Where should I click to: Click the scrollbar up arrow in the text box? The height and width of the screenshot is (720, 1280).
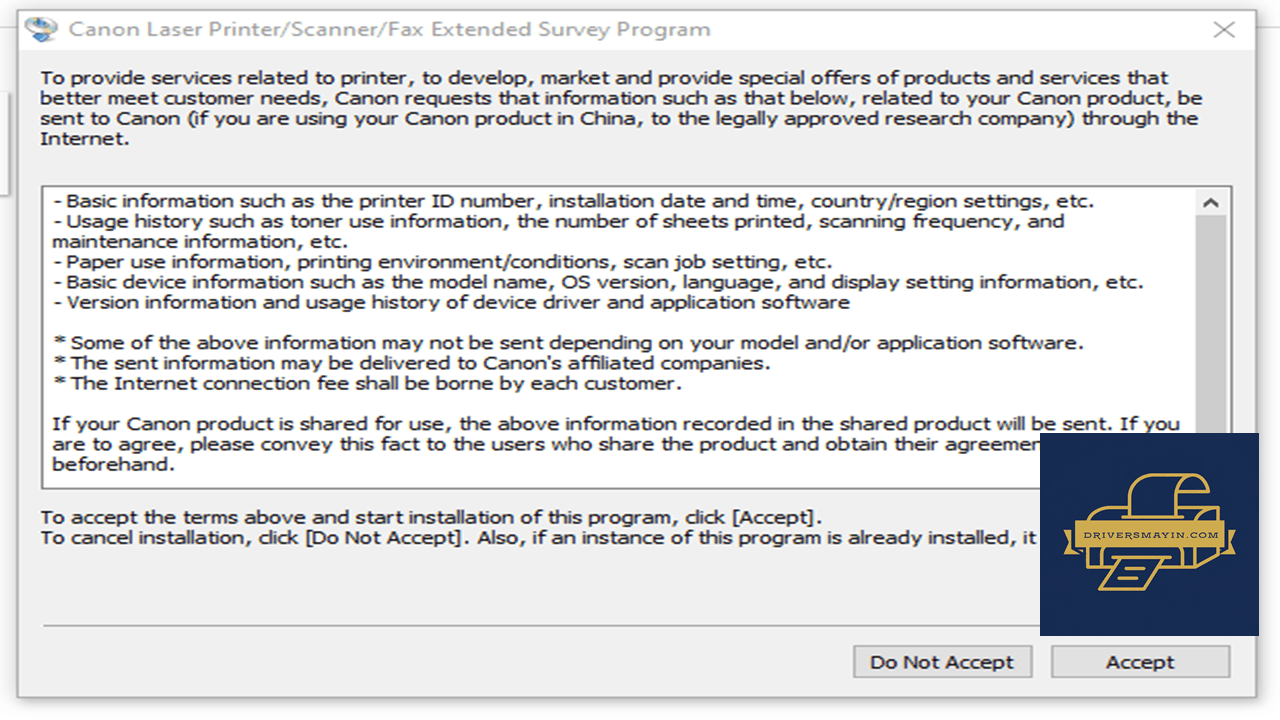pos(1211,202)
